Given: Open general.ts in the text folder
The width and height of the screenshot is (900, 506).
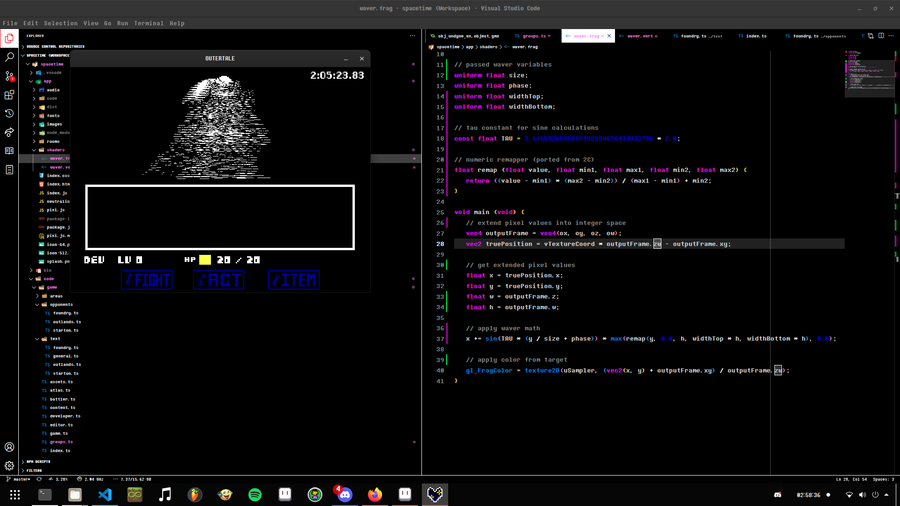Looking at the screenshot, I should (64, 356).
